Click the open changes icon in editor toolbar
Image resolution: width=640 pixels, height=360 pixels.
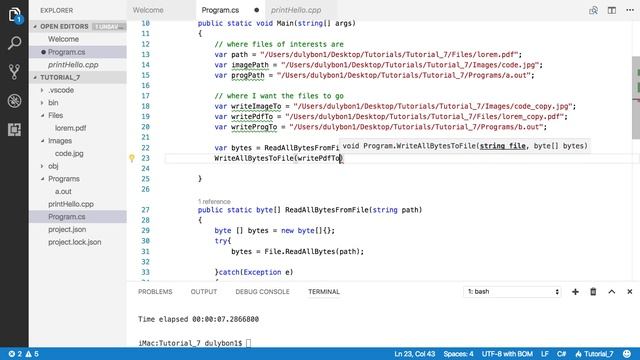pos(593,10)
